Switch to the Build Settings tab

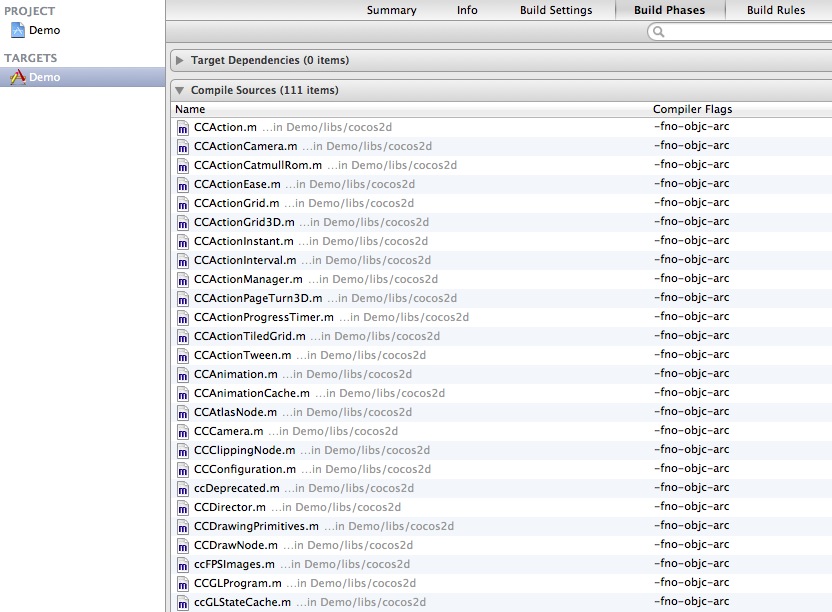click(556, 10)
